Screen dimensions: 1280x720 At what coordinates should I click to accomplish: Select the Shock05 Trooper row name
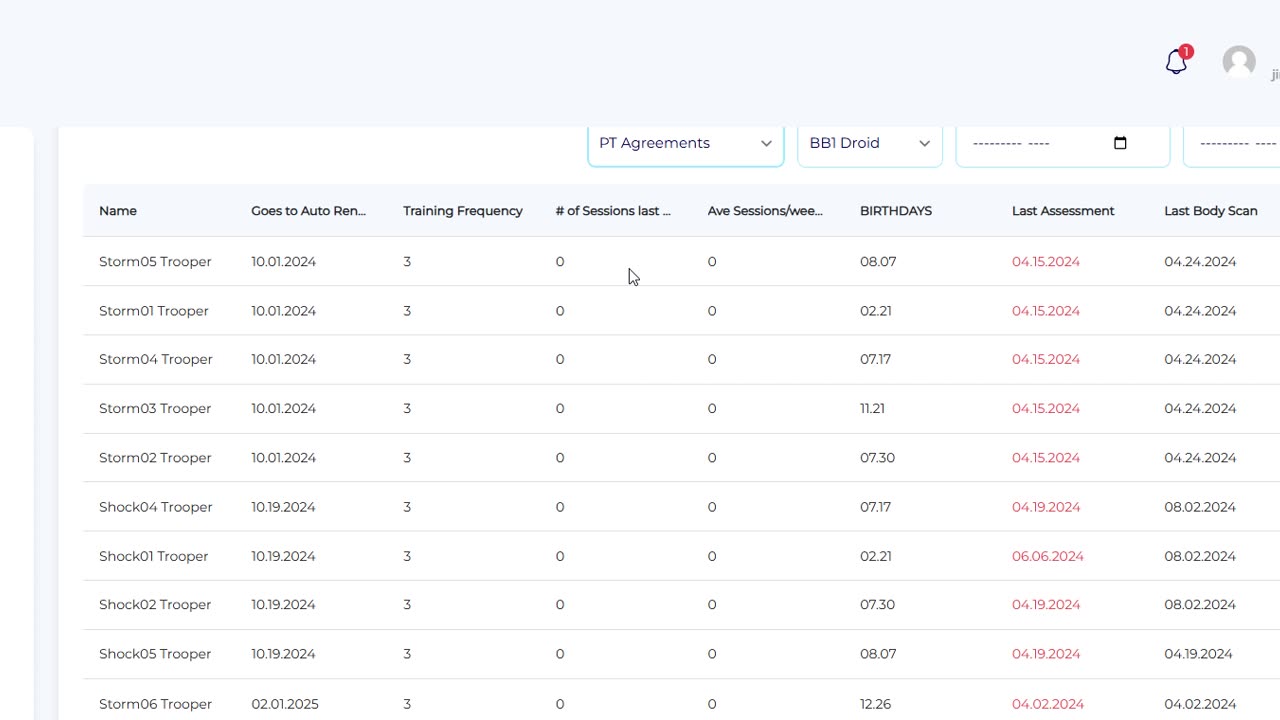155,654
